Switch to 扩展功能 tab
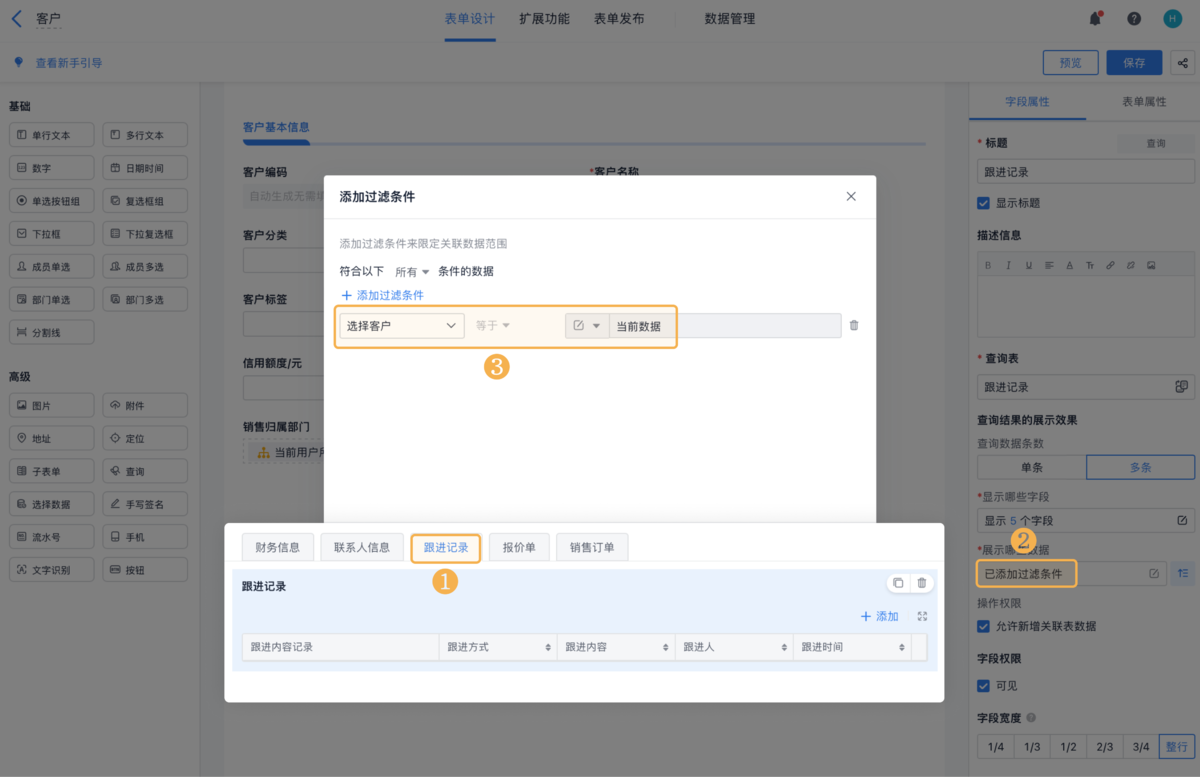The width and height of the screenshot is (1200, 777). point(544,19)
